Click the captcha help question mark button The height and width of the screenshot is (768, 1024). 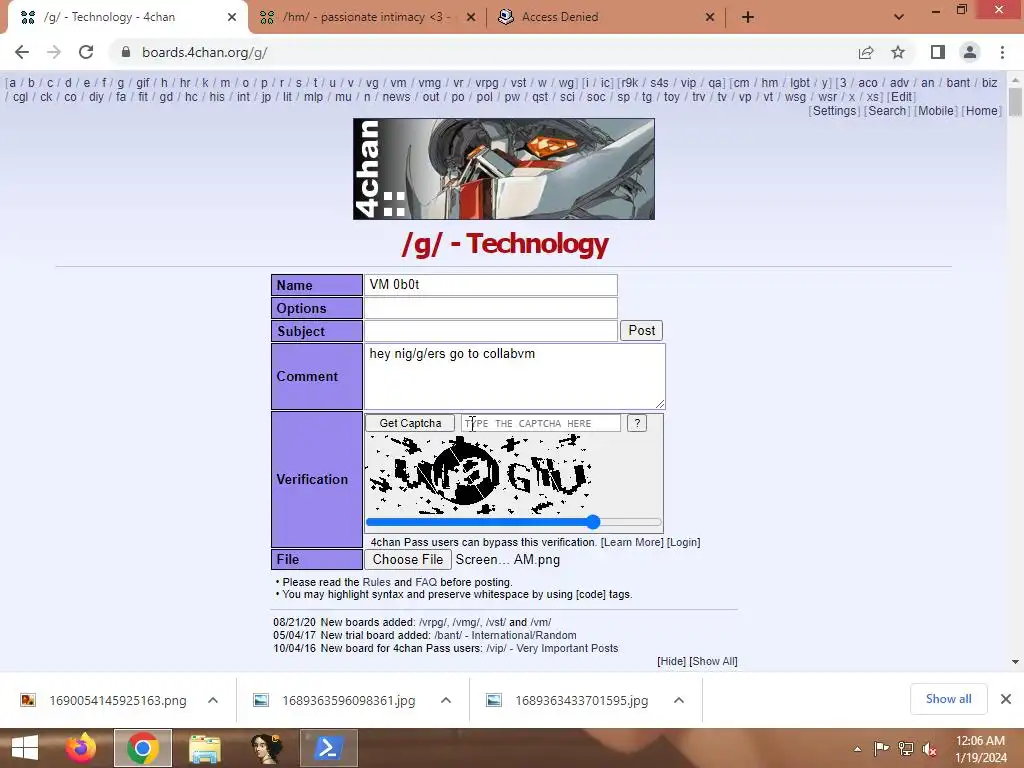click(x=637, y=423)
